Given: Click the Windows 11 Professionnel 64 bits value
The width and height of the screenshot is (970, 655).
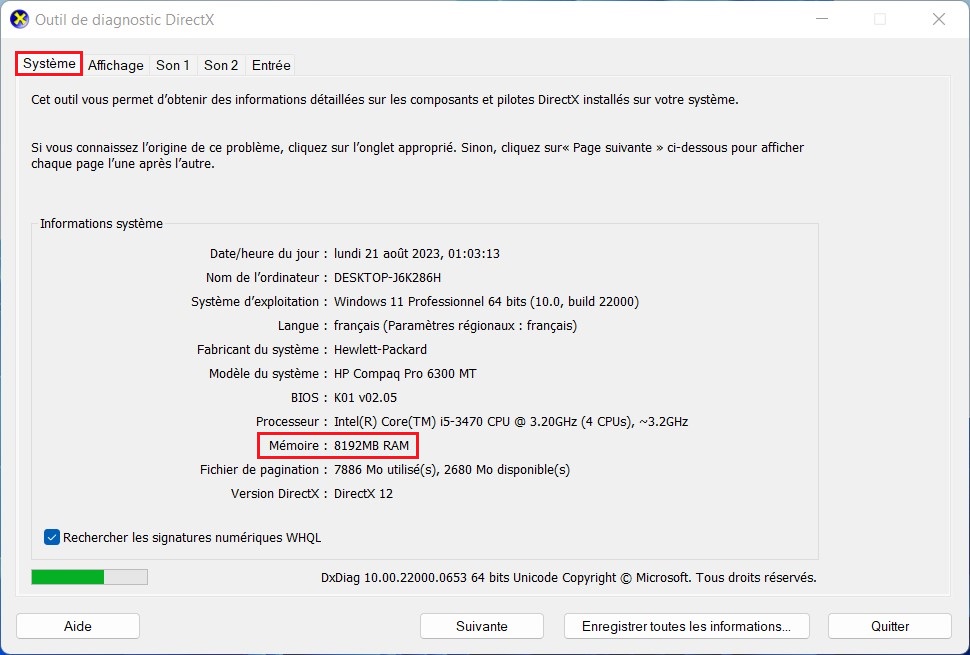Looking at the screenshot, I should pyautogui.click(x=486, y=302).
